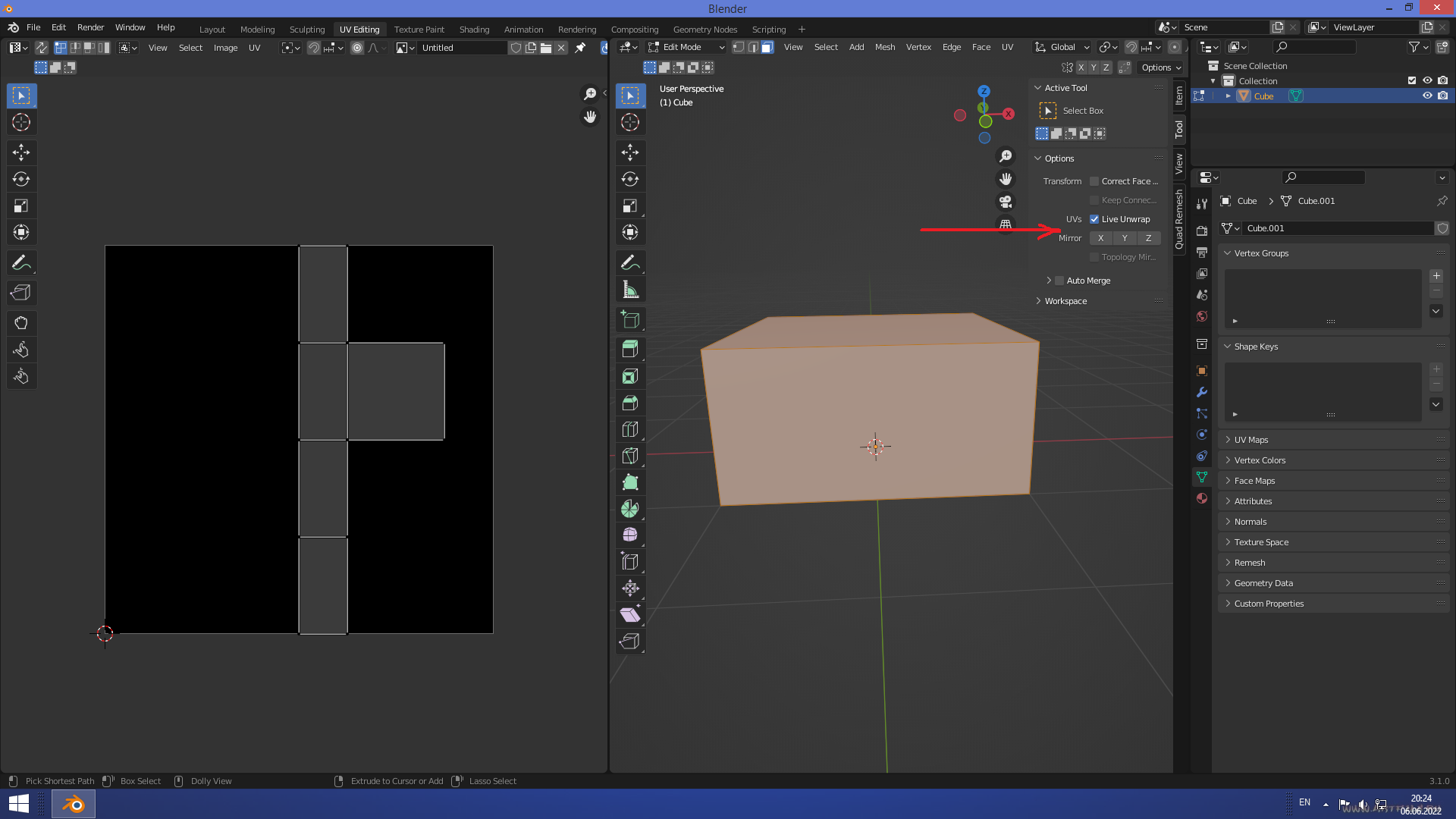Pick the Annotate tool in UV editor

[21, 263]
